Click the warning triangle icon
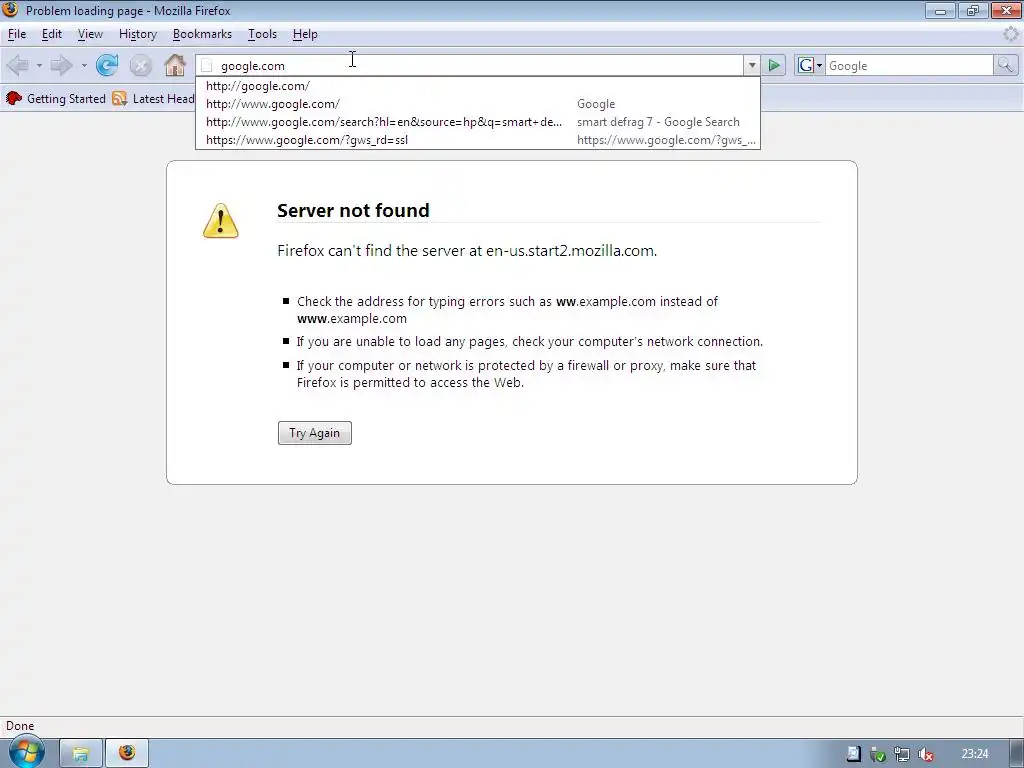Screen dimensions: 1024x768 click(221, 221)
